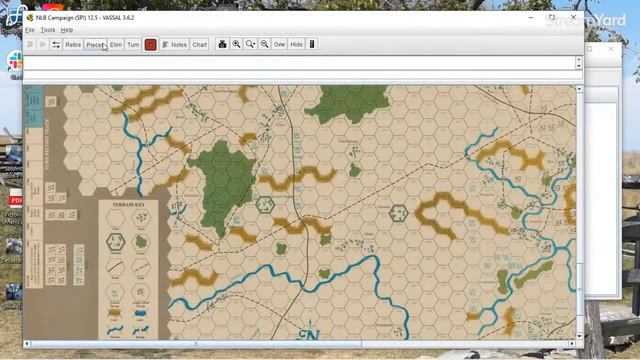Click the Elim toolbar button
640x360 pixels.
coord(116,44)
